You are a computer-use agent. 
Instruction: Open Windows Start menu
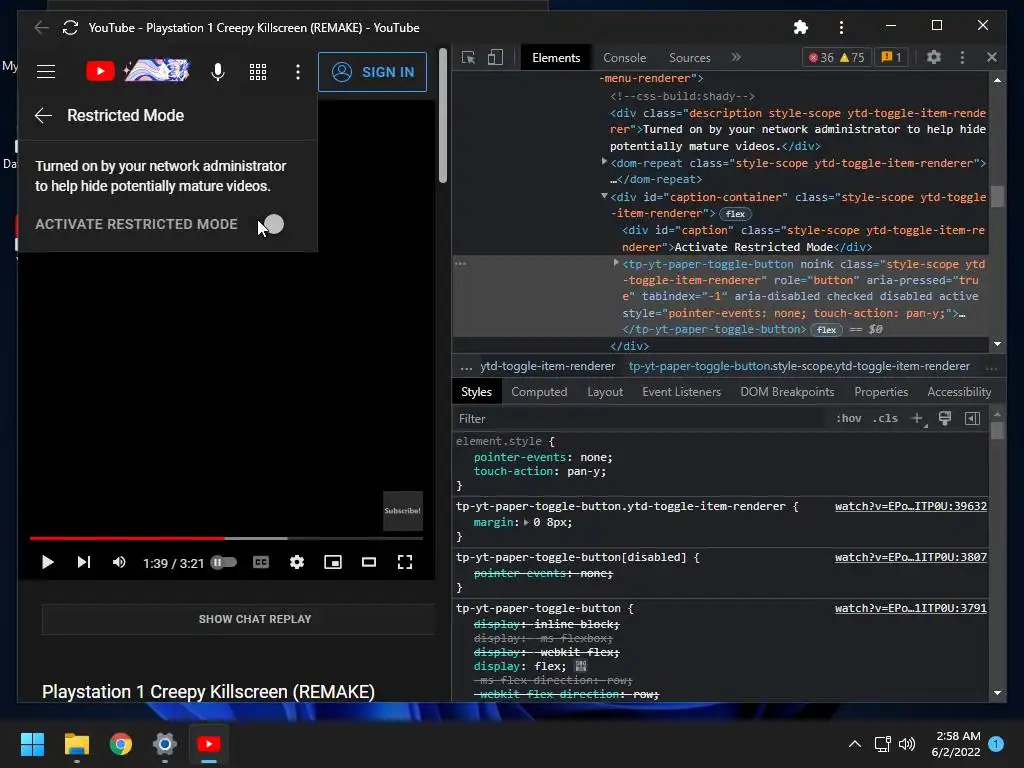click(x=32, y=744)
